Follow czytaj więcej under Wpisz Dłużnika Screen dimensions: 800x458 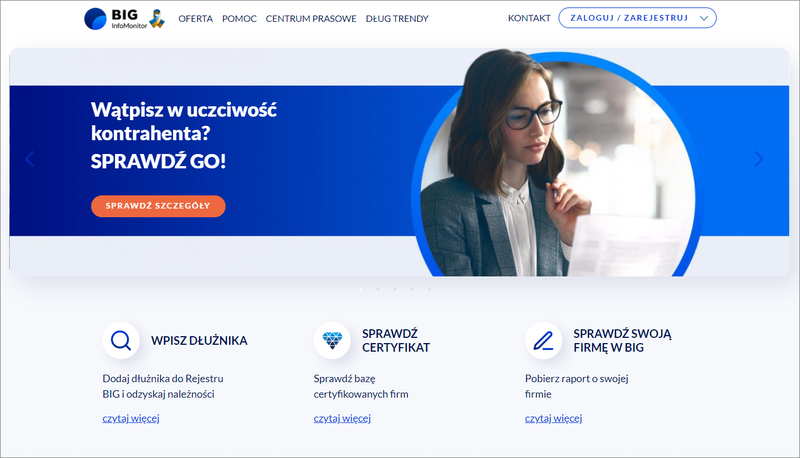click(x=131, y=418)
